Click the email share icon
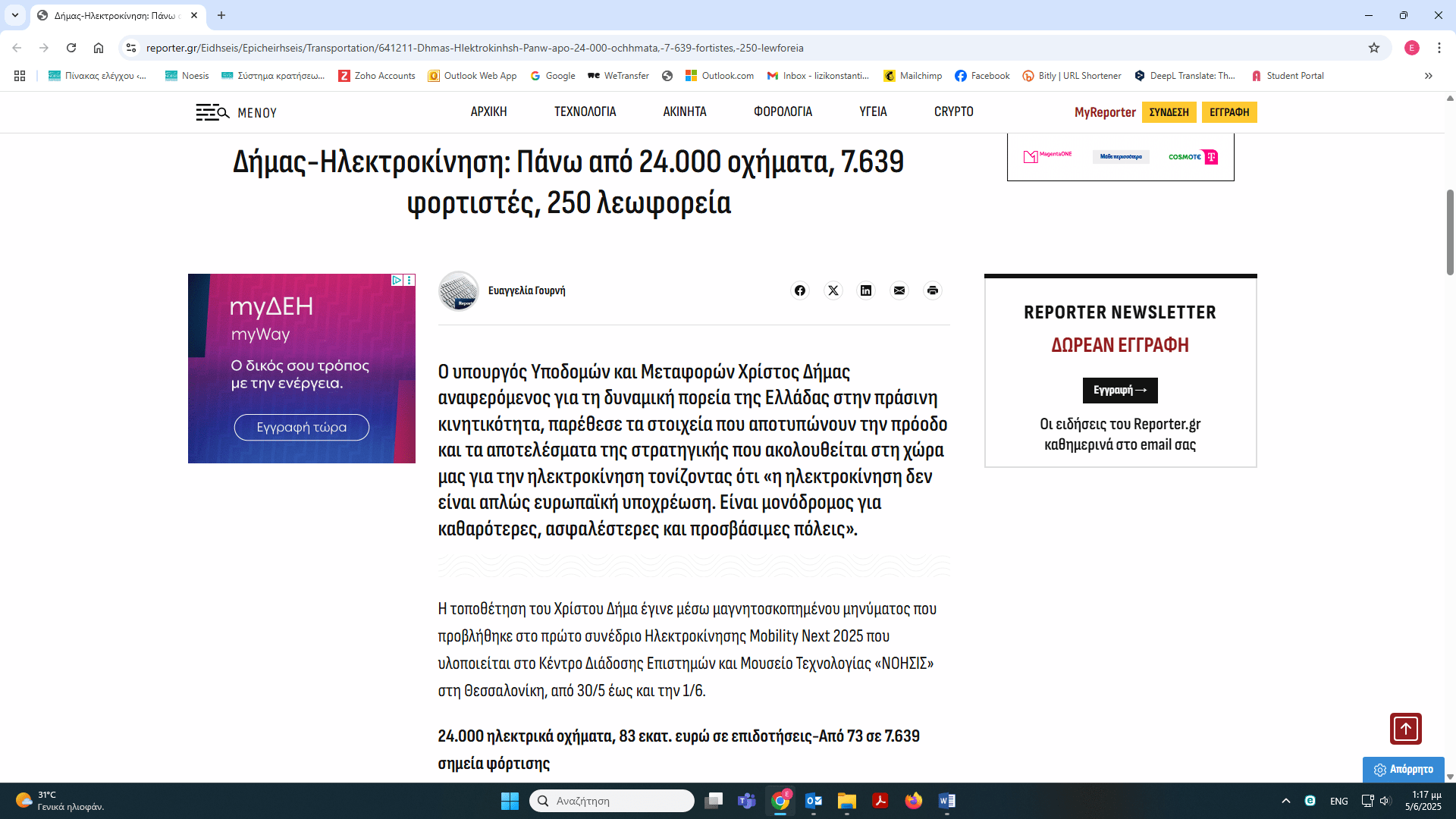The image size is (1456, 819). 899,290
